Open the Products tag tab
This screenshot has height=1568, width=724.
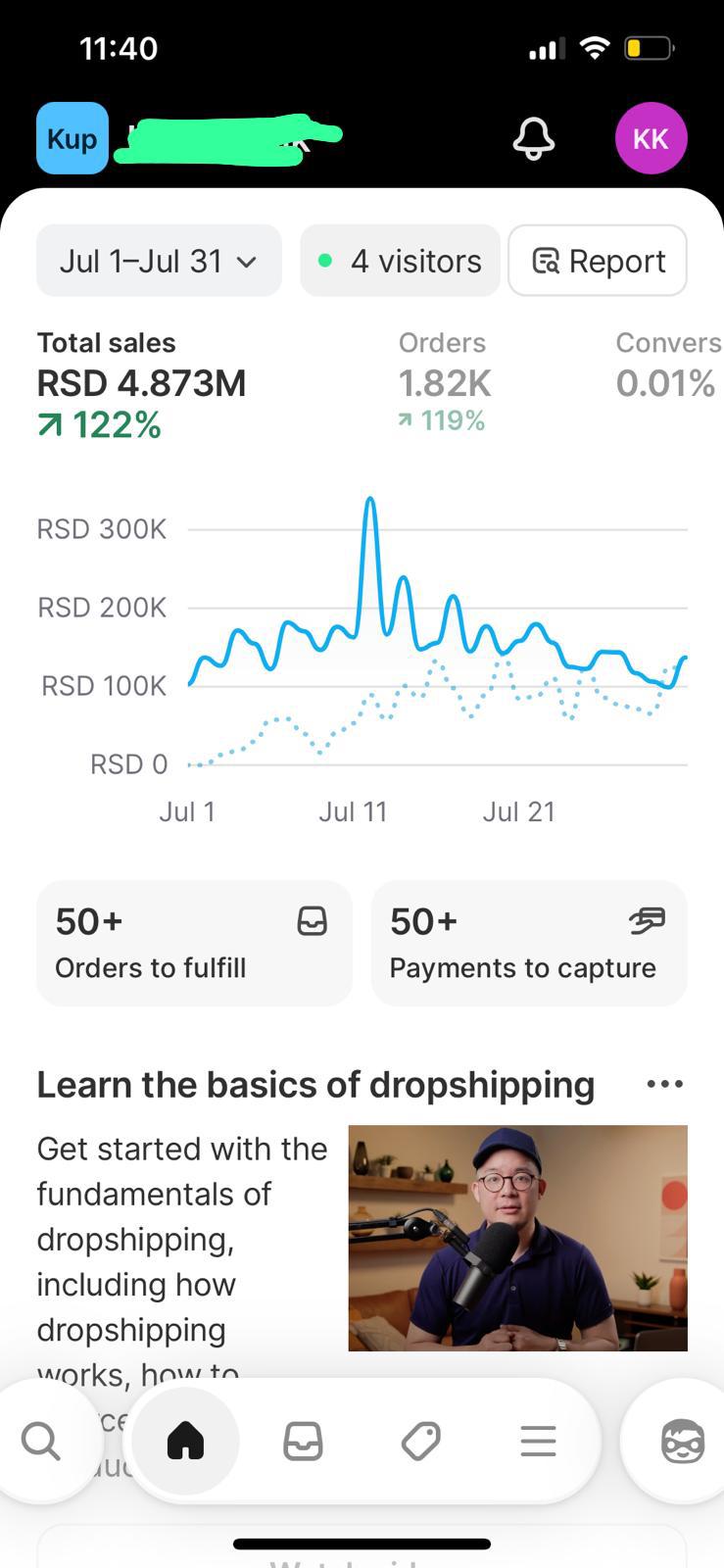click(420, 1442)
